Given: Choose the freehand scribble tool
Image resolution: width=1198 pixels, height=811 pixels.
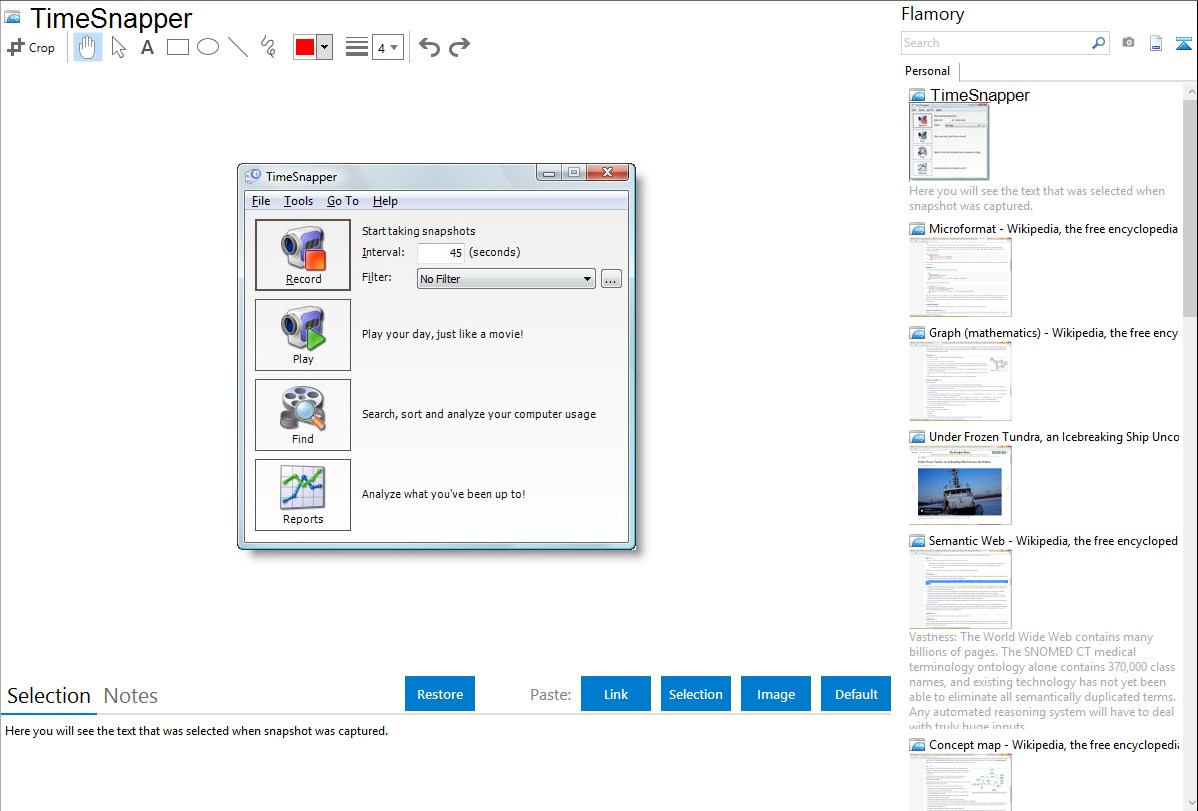Looking at the screenshot, I should 268,47.
